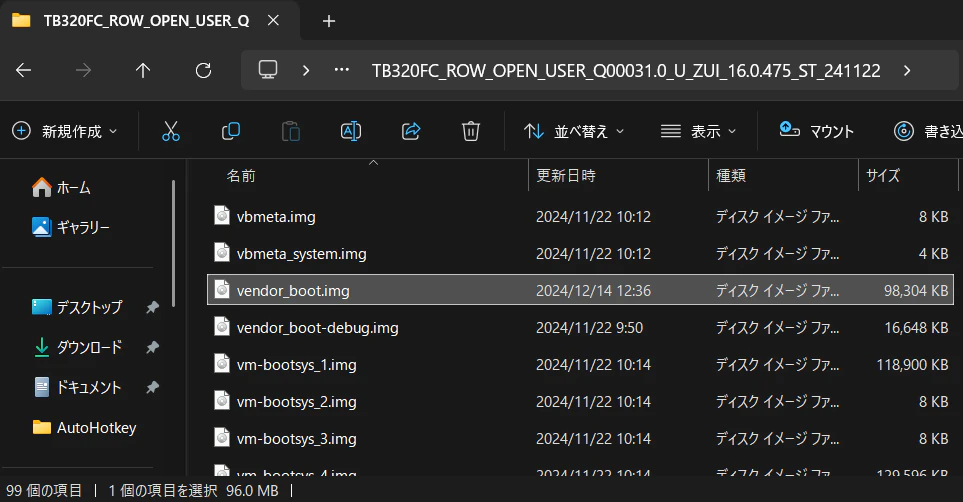The height and width of the screenshot is (502, 963).
Task: Refresh the folder view
Action: click(203, 71)
